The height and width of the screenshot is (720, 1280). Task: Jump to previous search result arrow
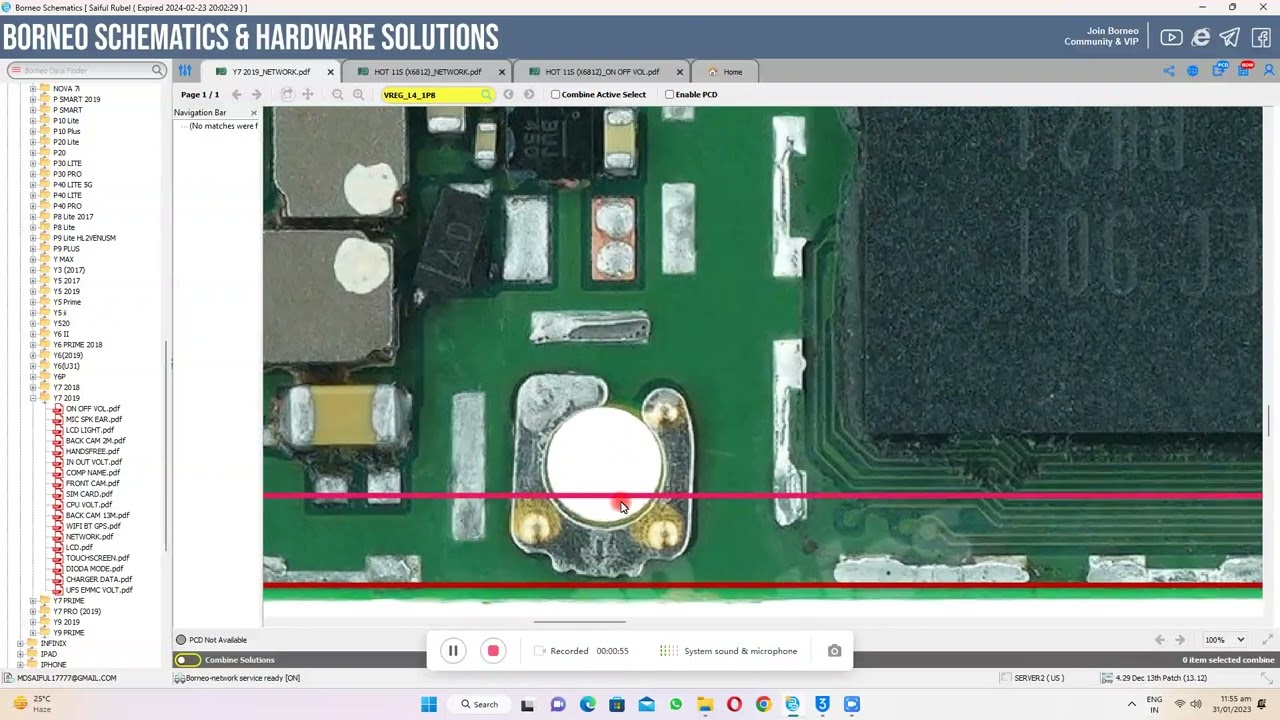pyautogui.click(x=508, y=94)
